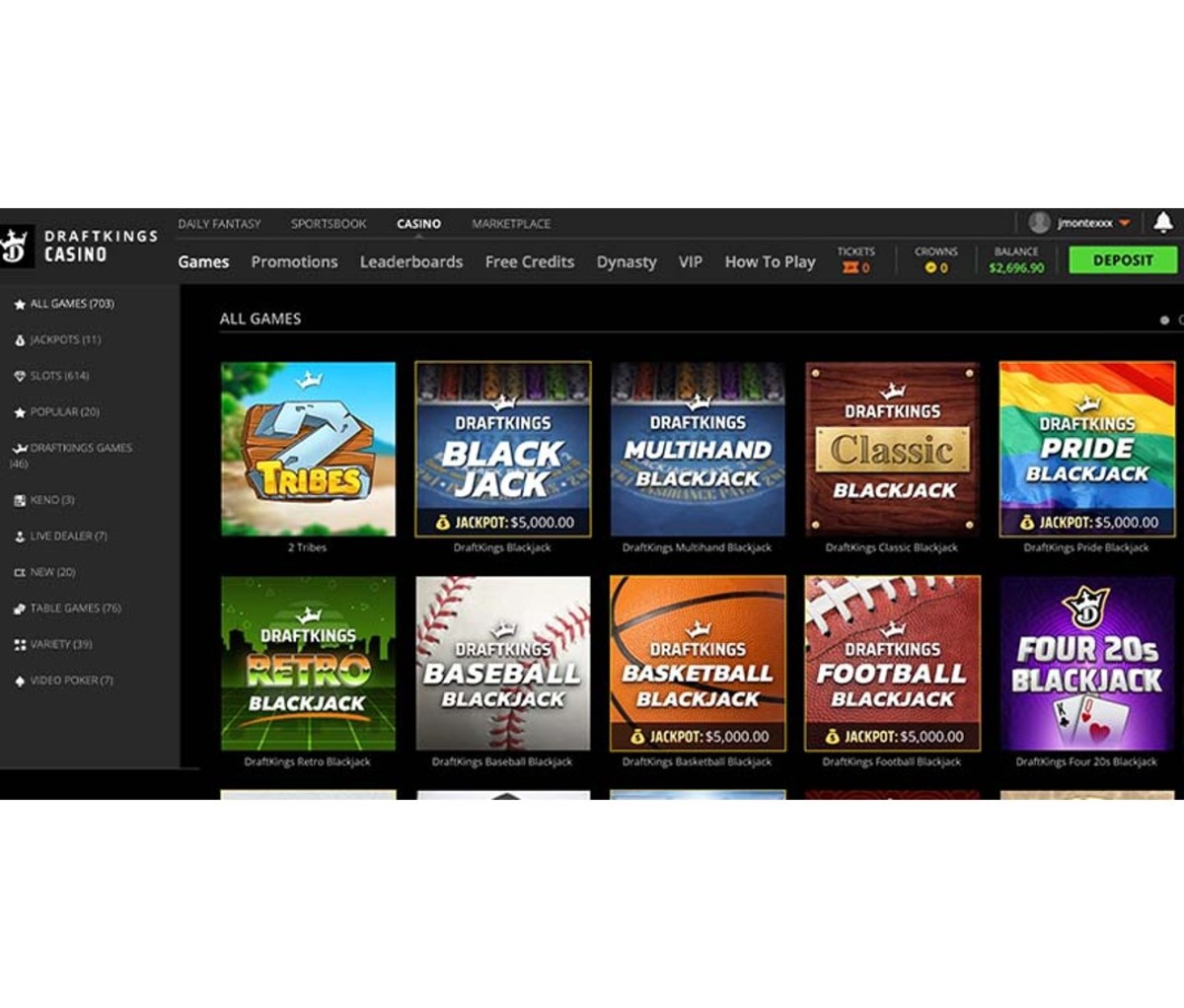Select the Games menu item
The image size is (1184, 1008).
(x=203, y=261)
